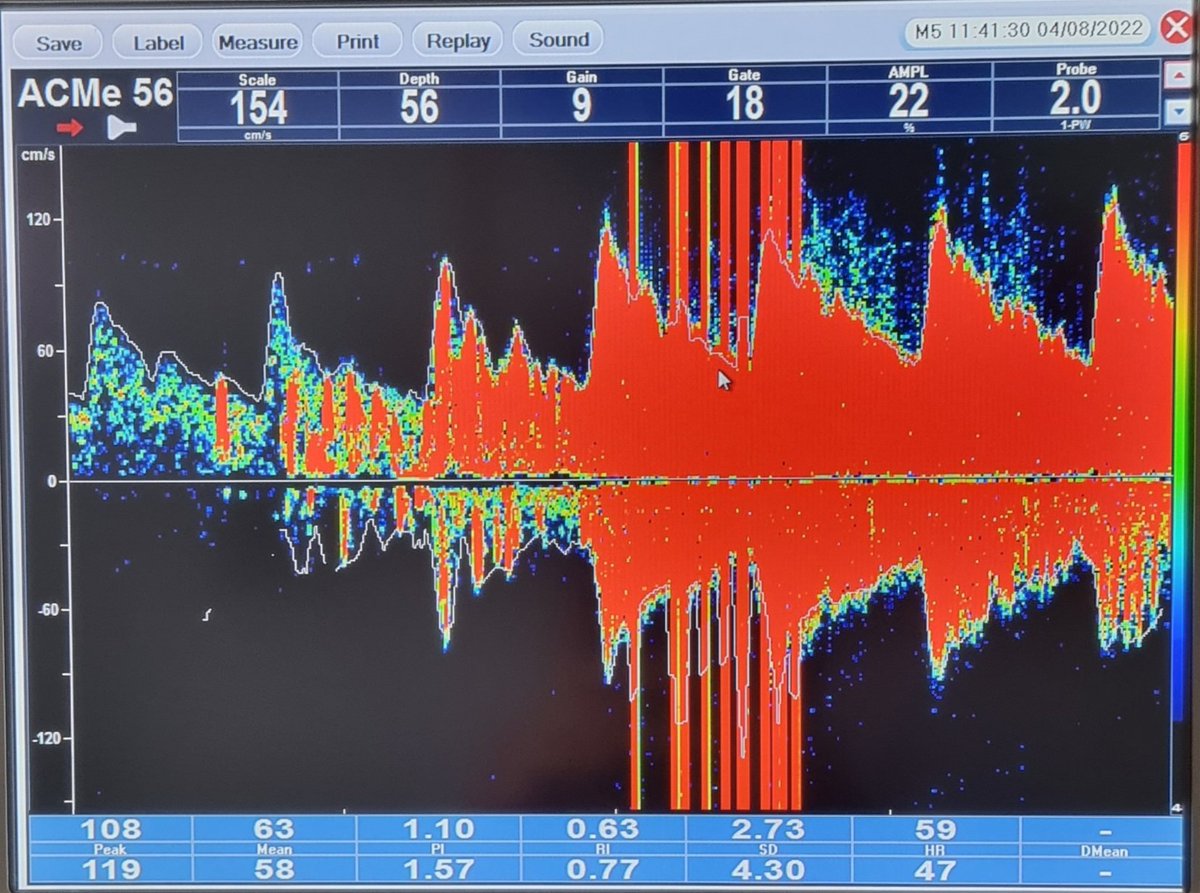The height and width of the screenshot is (893, 1200).
Task: Start Replay of the recorded waveform
Action: [457, 41]
